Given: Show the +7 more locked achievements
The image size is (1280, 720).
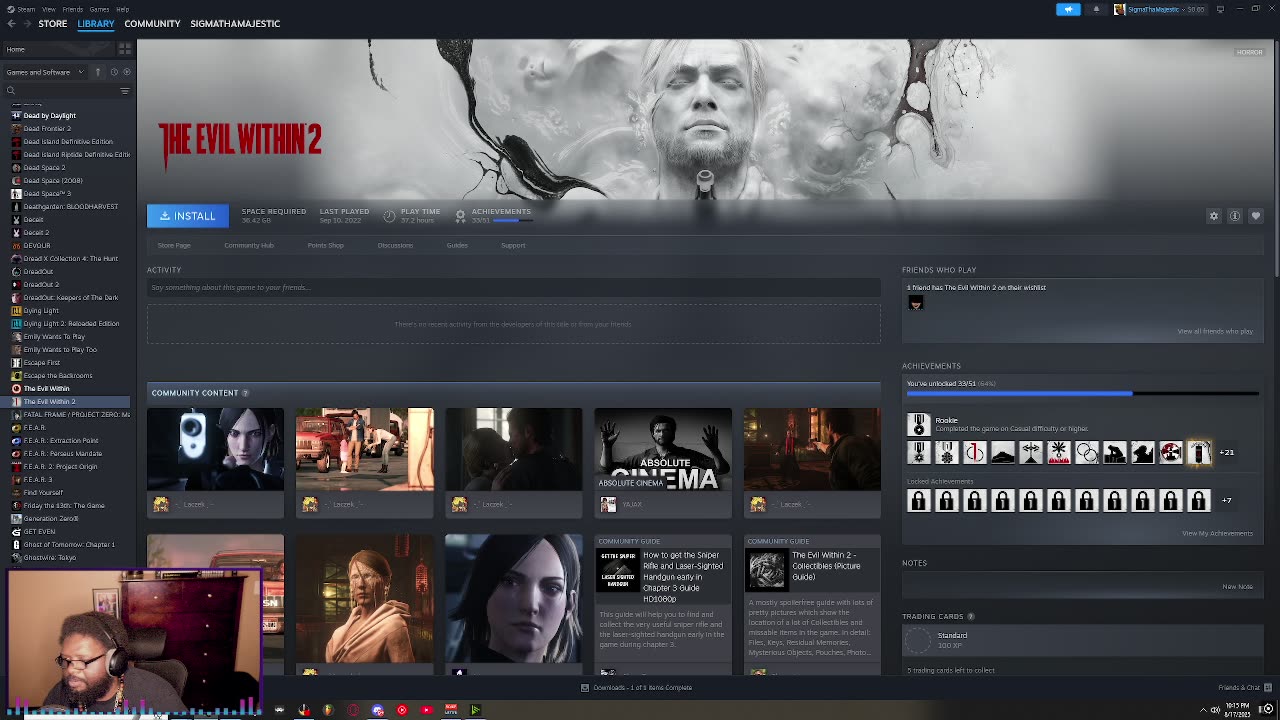Looking at the screenshot, I should coord(1226,500).
